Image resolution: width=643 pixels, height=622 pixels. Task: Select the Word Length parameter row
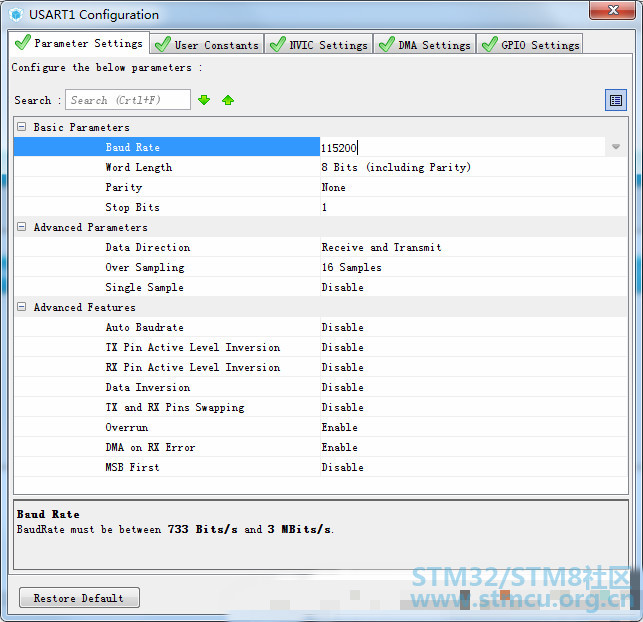coord(320,167)
